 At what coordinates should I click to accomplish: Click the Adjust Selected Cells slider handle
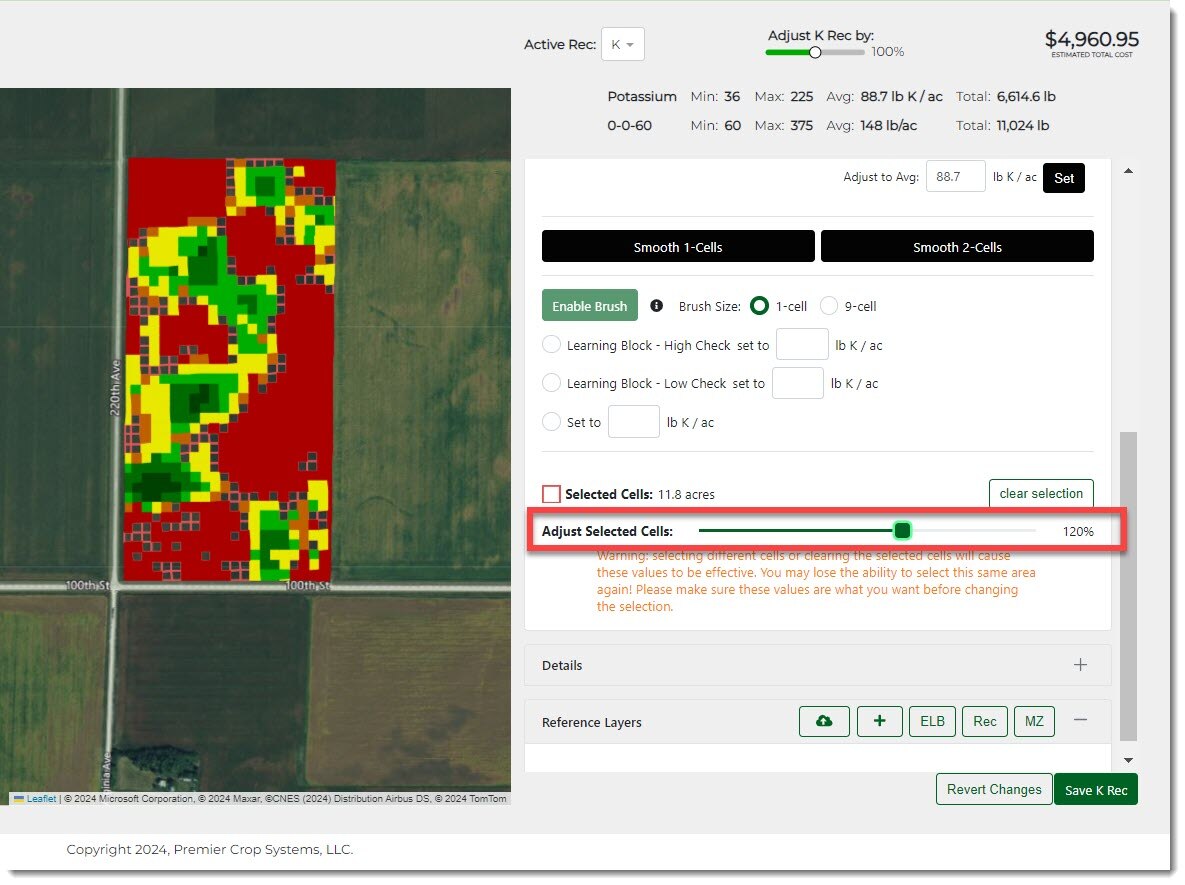point(902,530)
